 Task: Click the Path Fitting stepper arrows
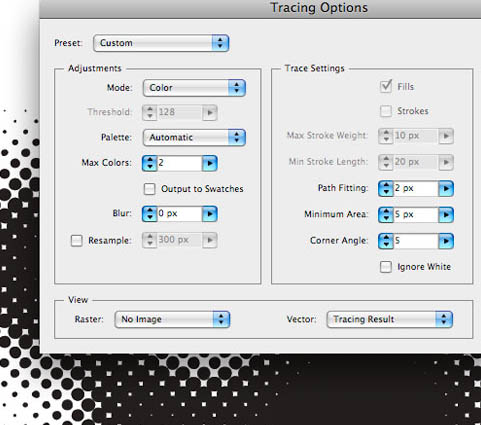(x=386, y=189)
